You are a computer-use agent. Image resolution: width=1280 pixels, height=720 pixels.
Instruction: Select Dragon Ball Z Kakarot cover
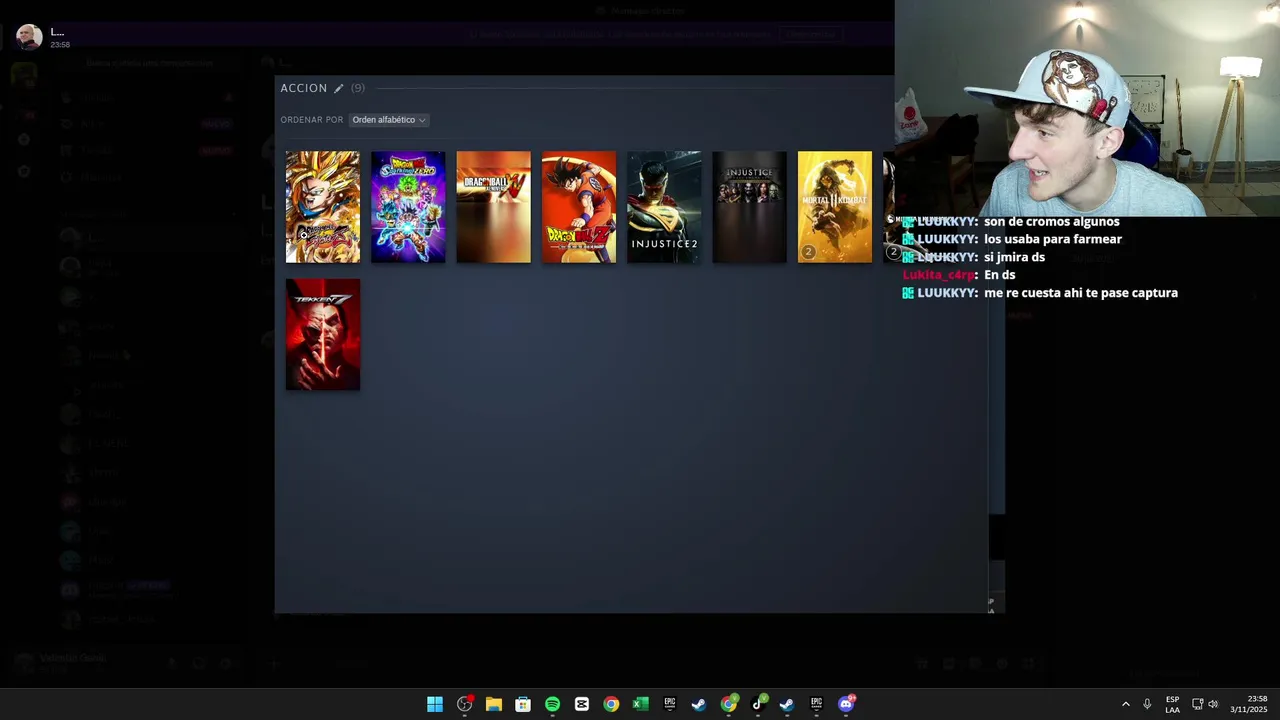[579, 207]
